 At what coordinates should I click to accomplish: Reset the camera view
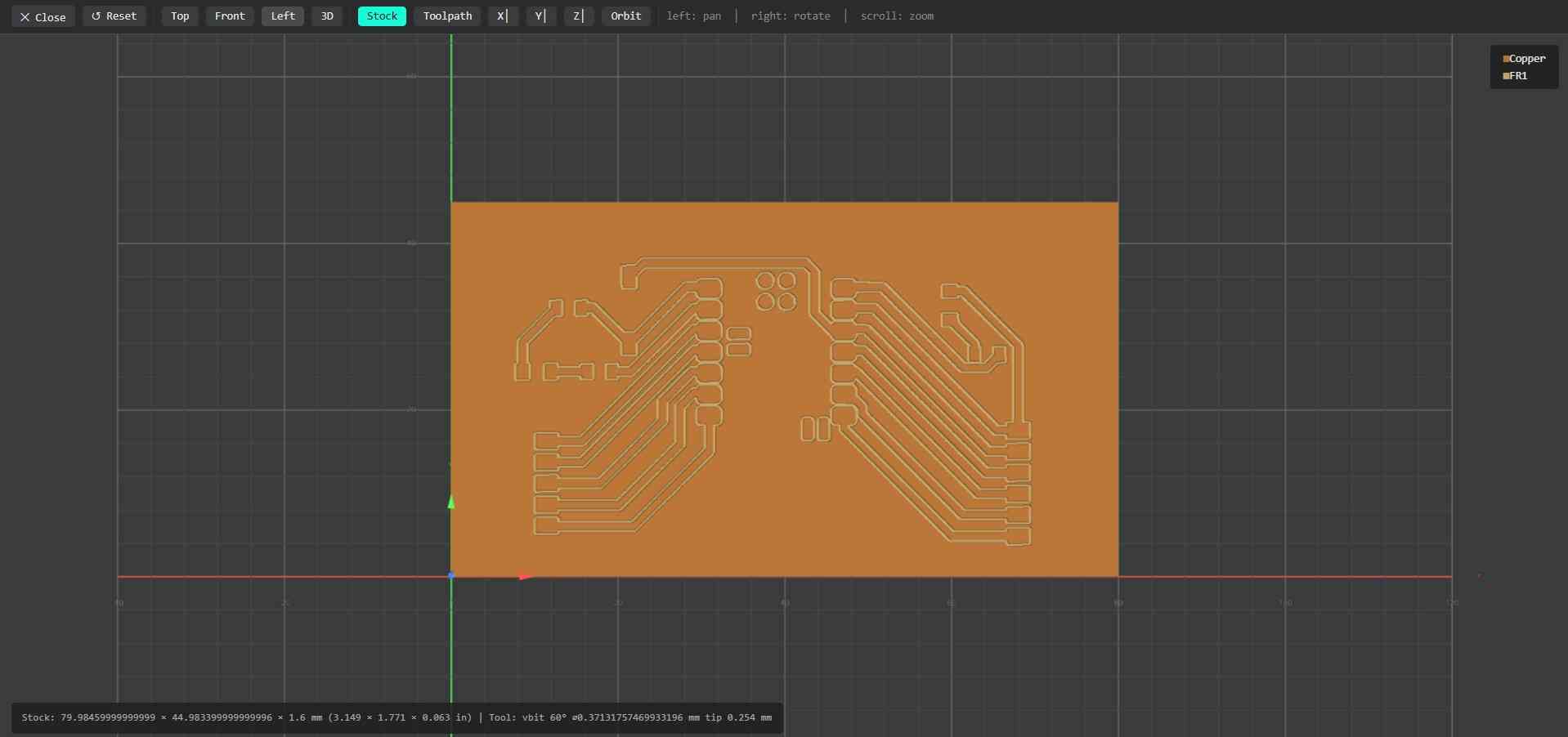114,16
